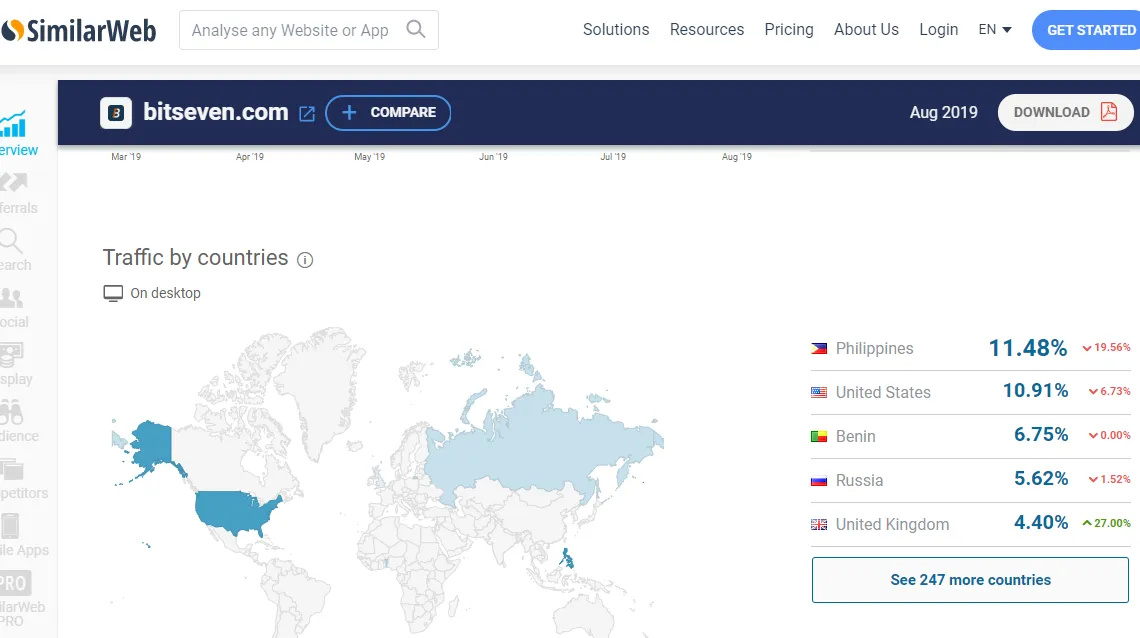
Task: Open bitseven.com external link icon
Action: [308, 114]
